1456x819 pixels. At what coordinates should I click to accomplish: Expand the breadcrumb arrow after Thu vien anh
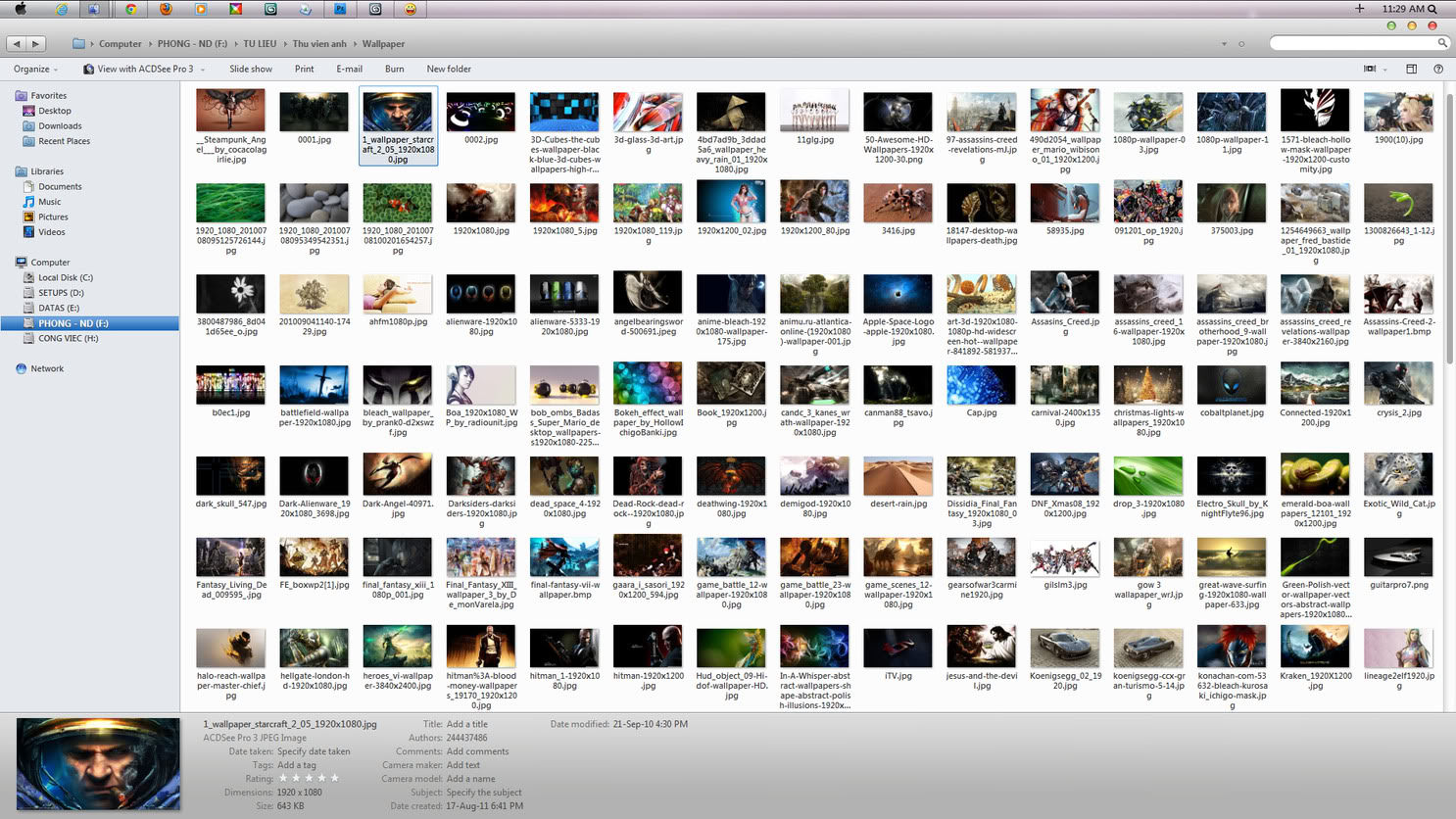tap(355, 44)
